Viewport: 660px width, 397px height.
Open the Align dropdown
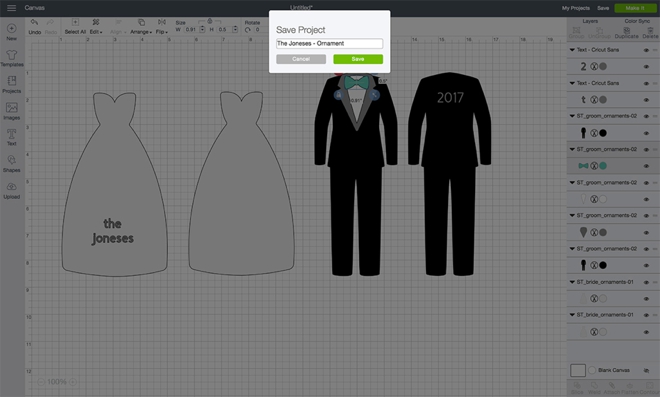[x=118, y=27]
